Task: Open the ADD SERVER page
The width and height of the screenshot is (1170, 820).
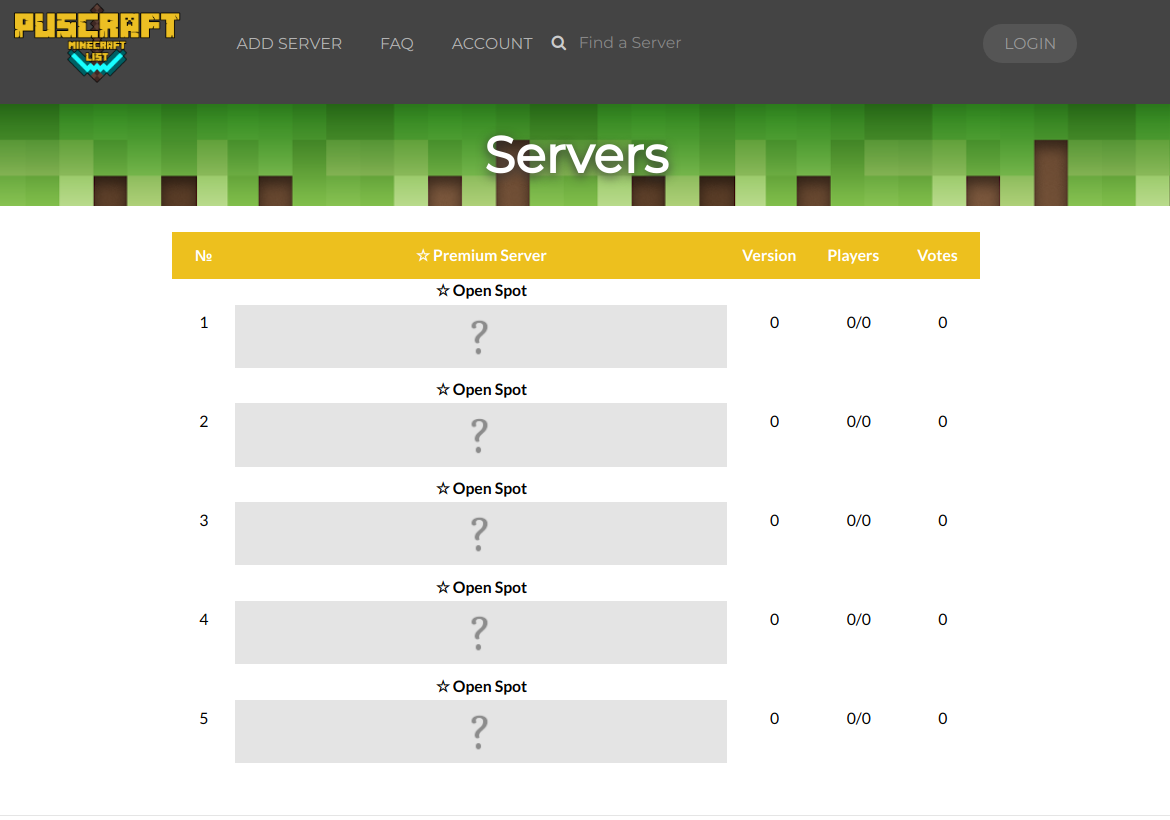Action: 289,43
